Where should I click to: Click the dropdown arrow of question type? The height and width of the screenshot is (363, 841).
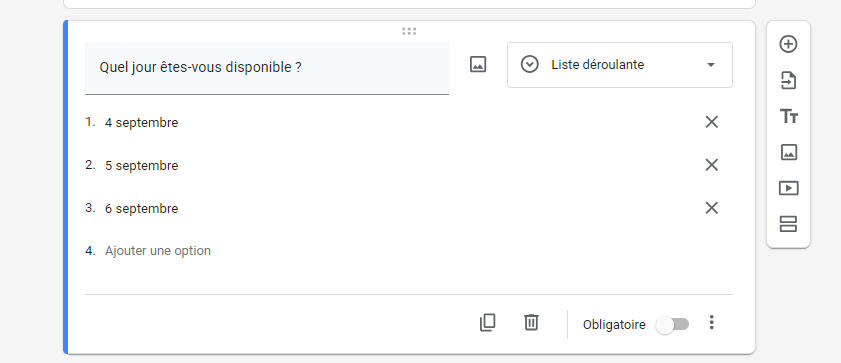point(711,65)
